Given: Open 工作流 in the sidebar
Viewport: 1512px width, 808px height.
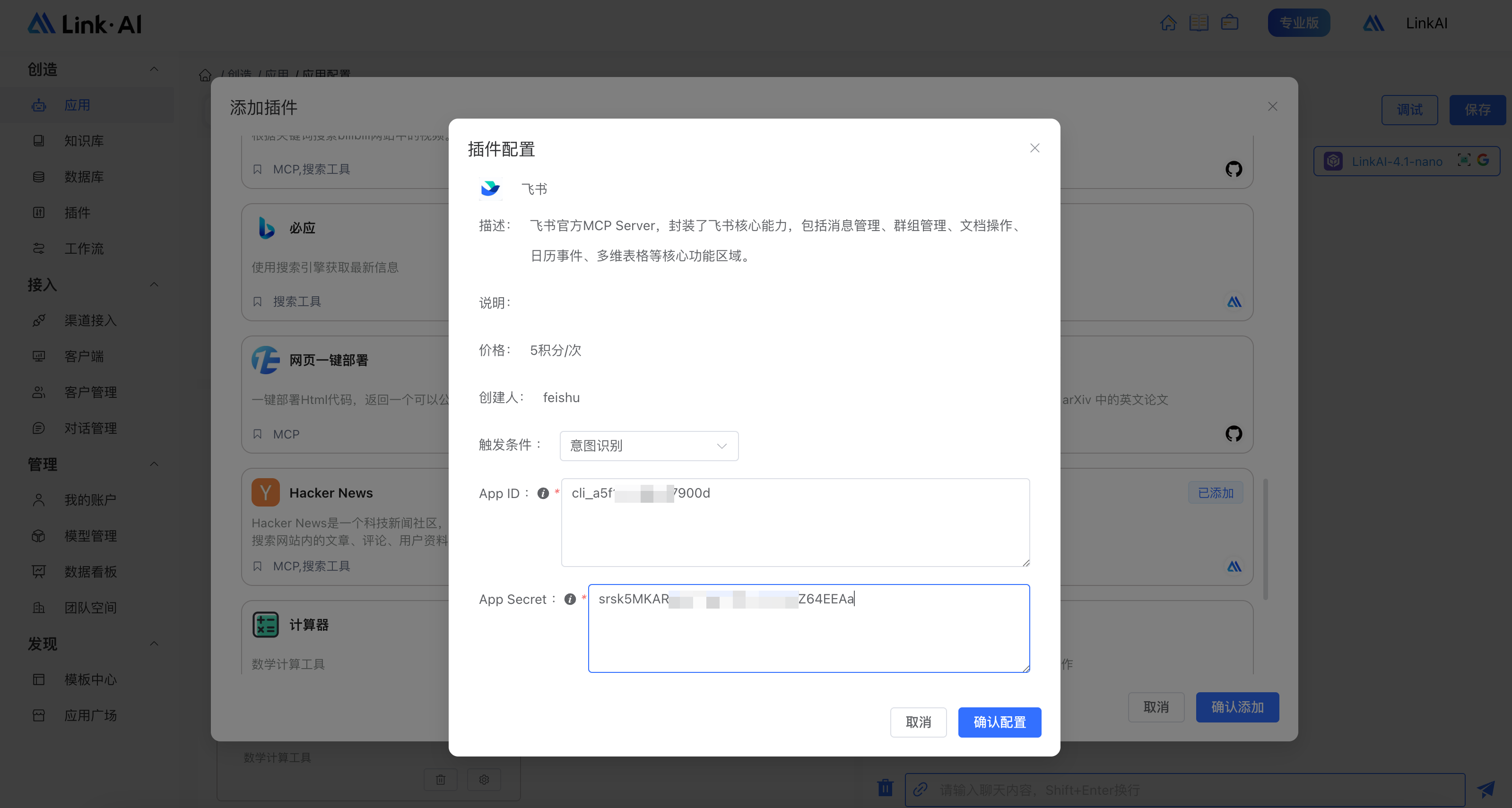Looking at the screenshot, I should coord(87,249).
